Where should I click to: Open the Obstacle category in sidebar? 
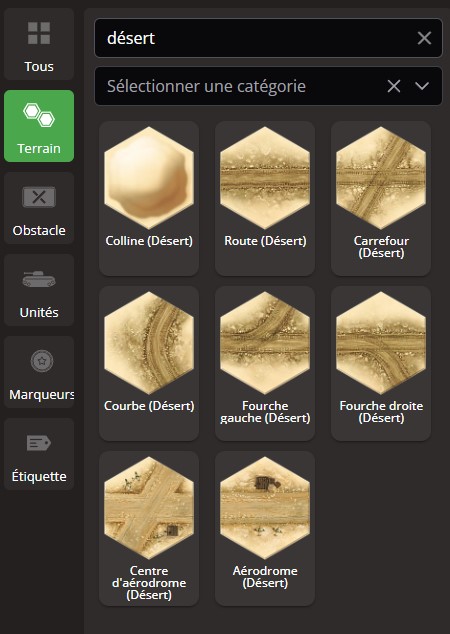click(39, 208)
